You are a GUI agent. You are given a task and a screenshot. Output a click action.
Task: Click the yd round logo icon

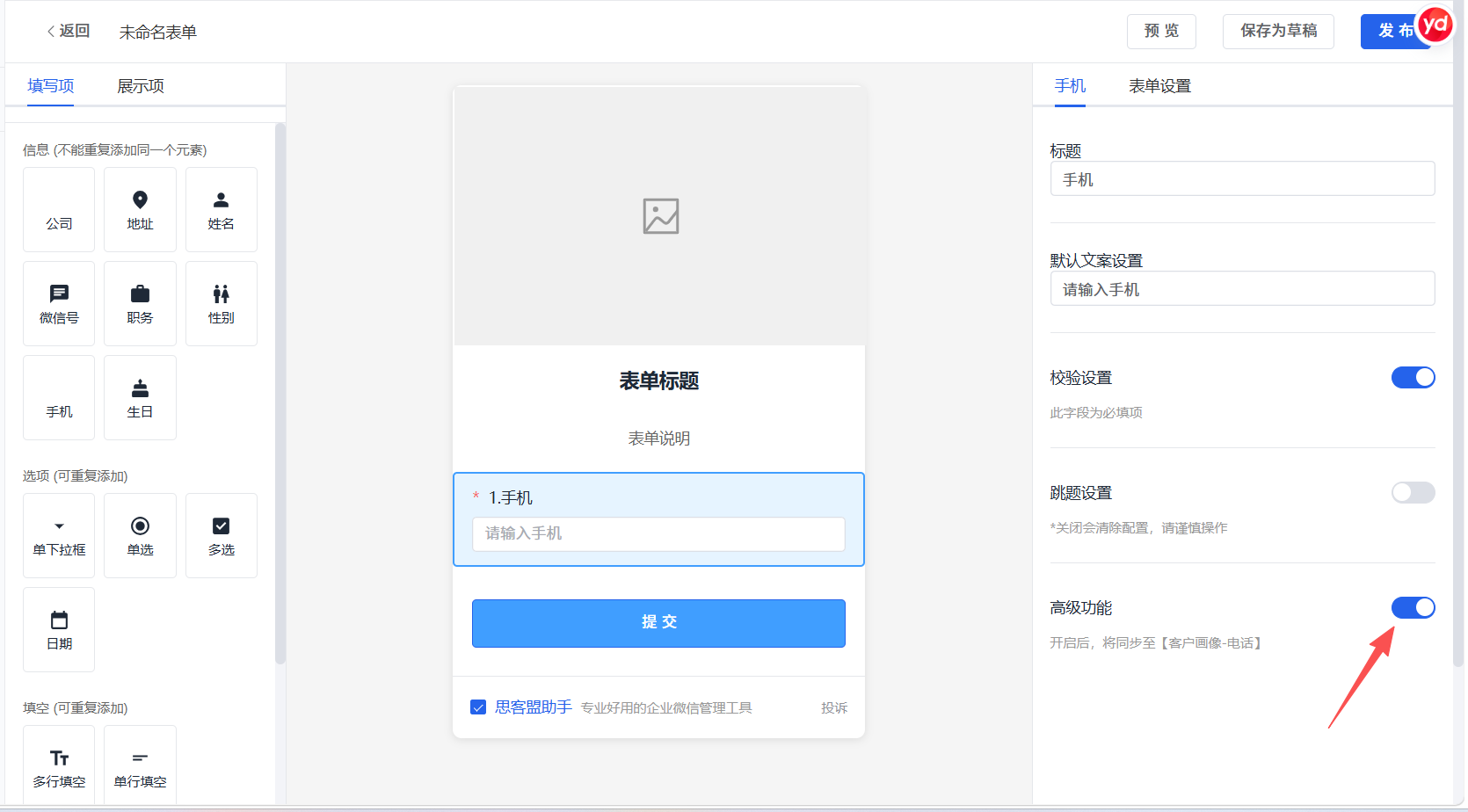(1435, 25)
